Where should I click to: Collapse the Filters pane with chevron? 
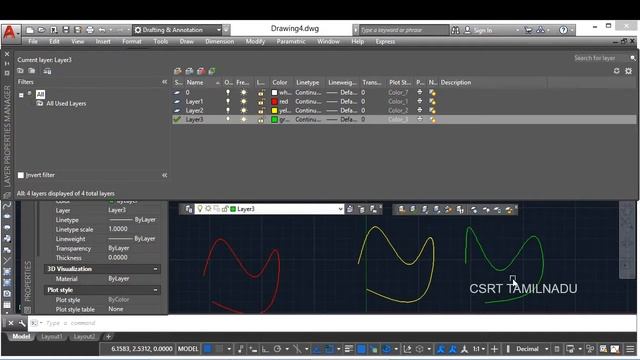coord(164,82)
